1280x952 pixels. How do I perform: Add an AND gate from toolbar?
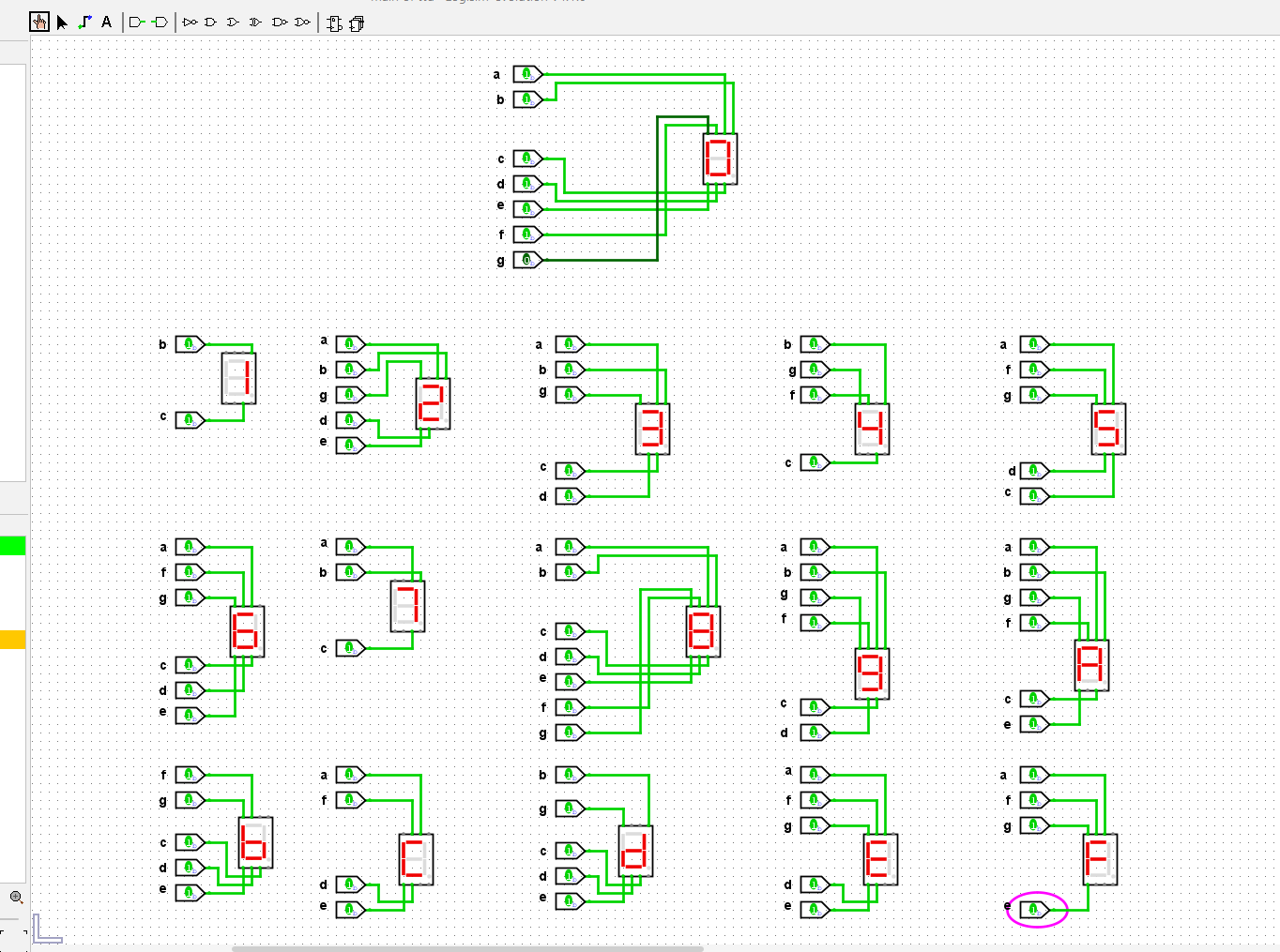point(211,23)
